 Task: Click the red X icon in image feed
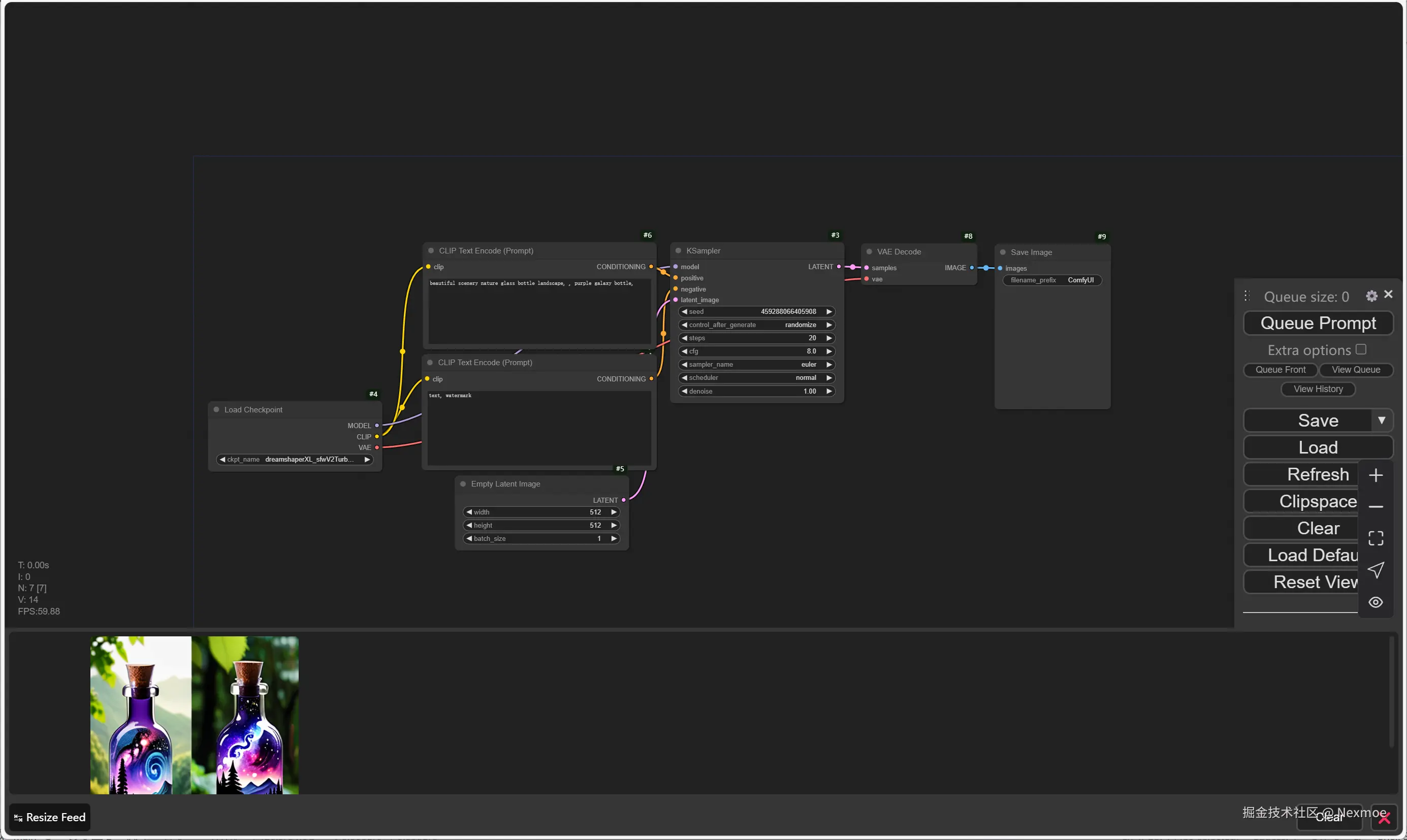tap(1384, 818)
